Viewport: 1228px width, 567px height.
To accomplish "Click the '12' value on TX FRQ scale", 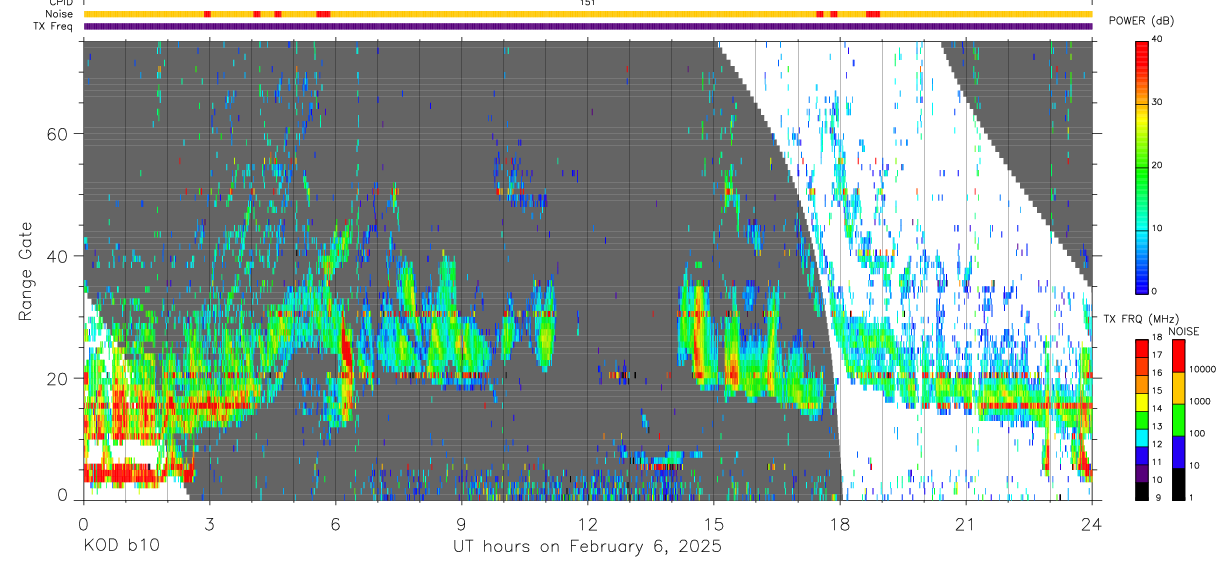I will (x=1157, y=444).
